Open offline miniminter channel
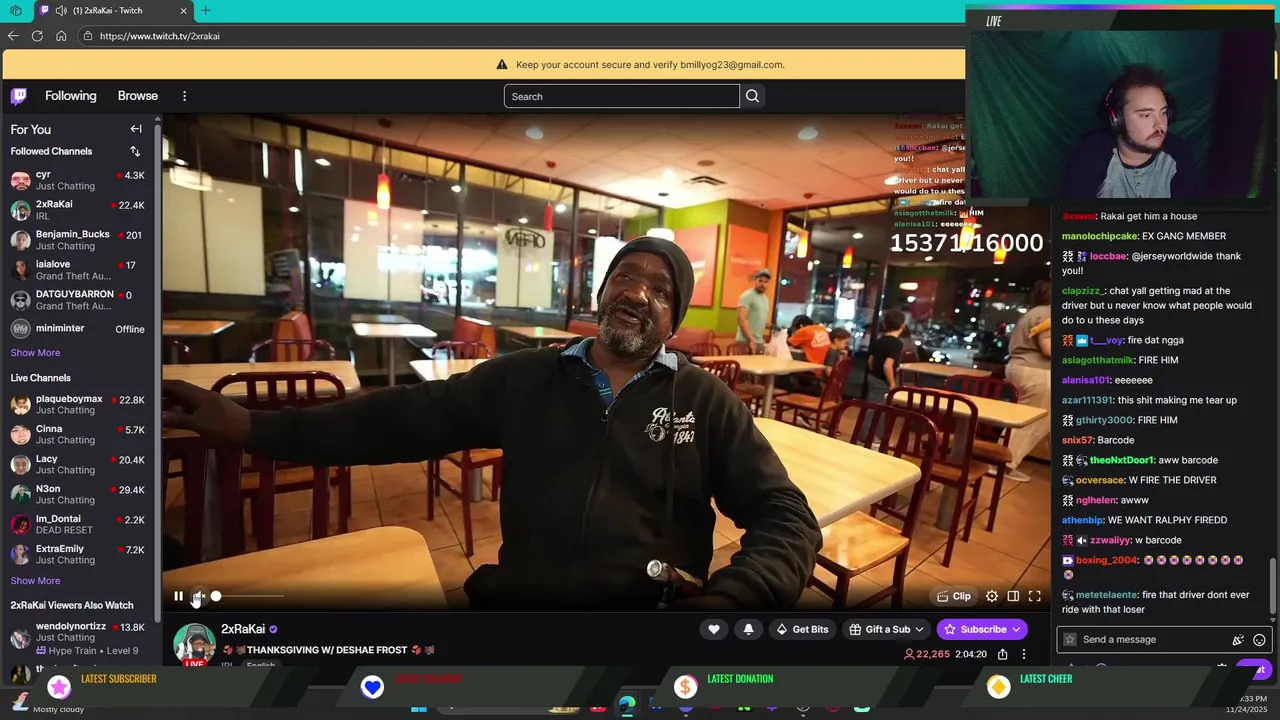 (x=78, y=329)
